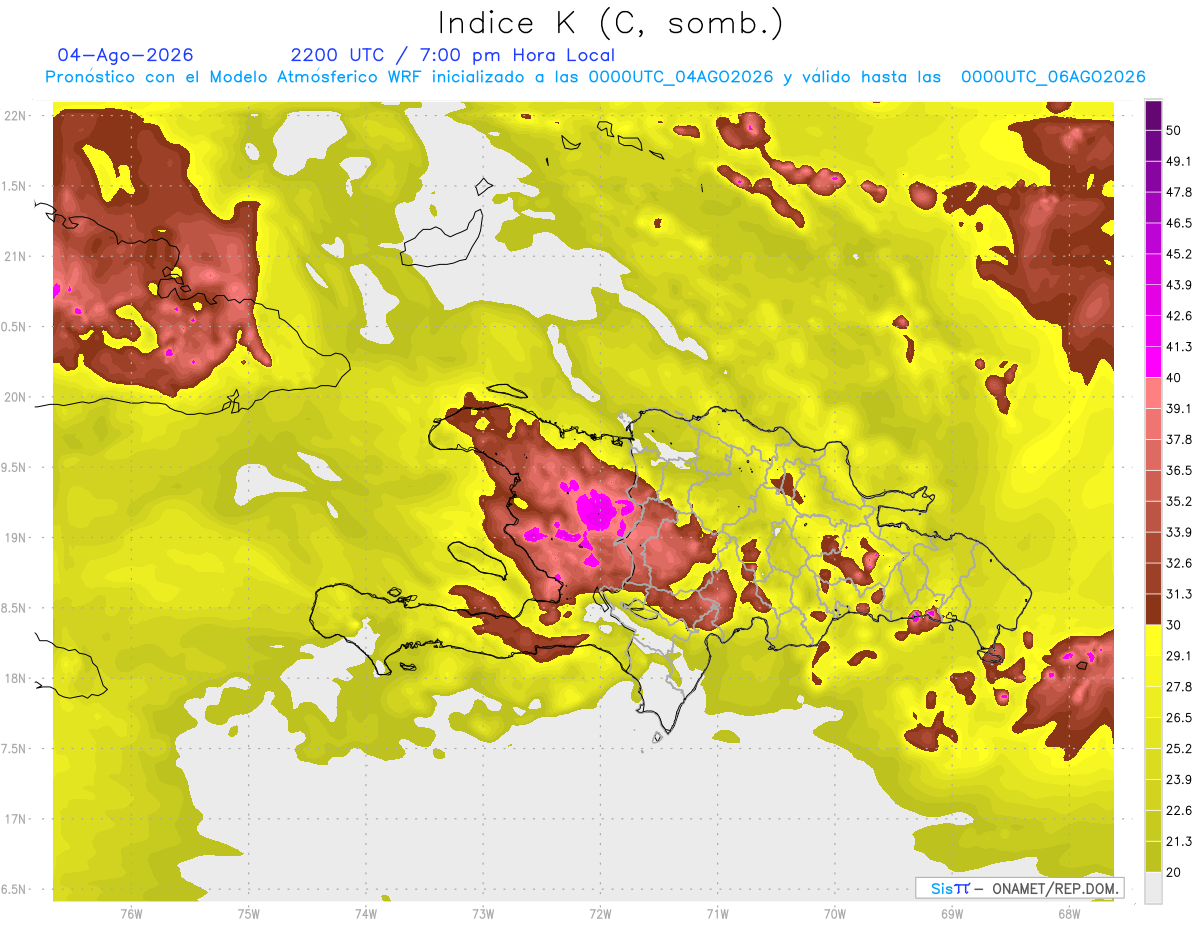Click the 'Indice K (C, somb.)' map title

[x=611, y=23]
